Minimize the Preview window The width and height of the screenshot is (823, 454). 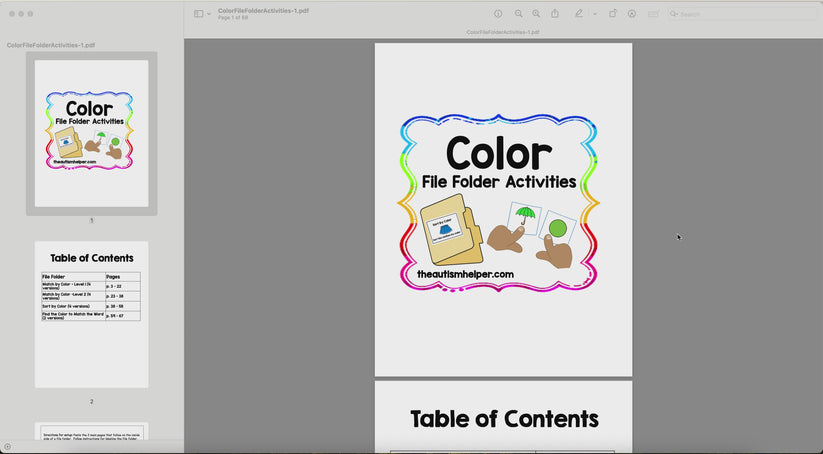22,14
